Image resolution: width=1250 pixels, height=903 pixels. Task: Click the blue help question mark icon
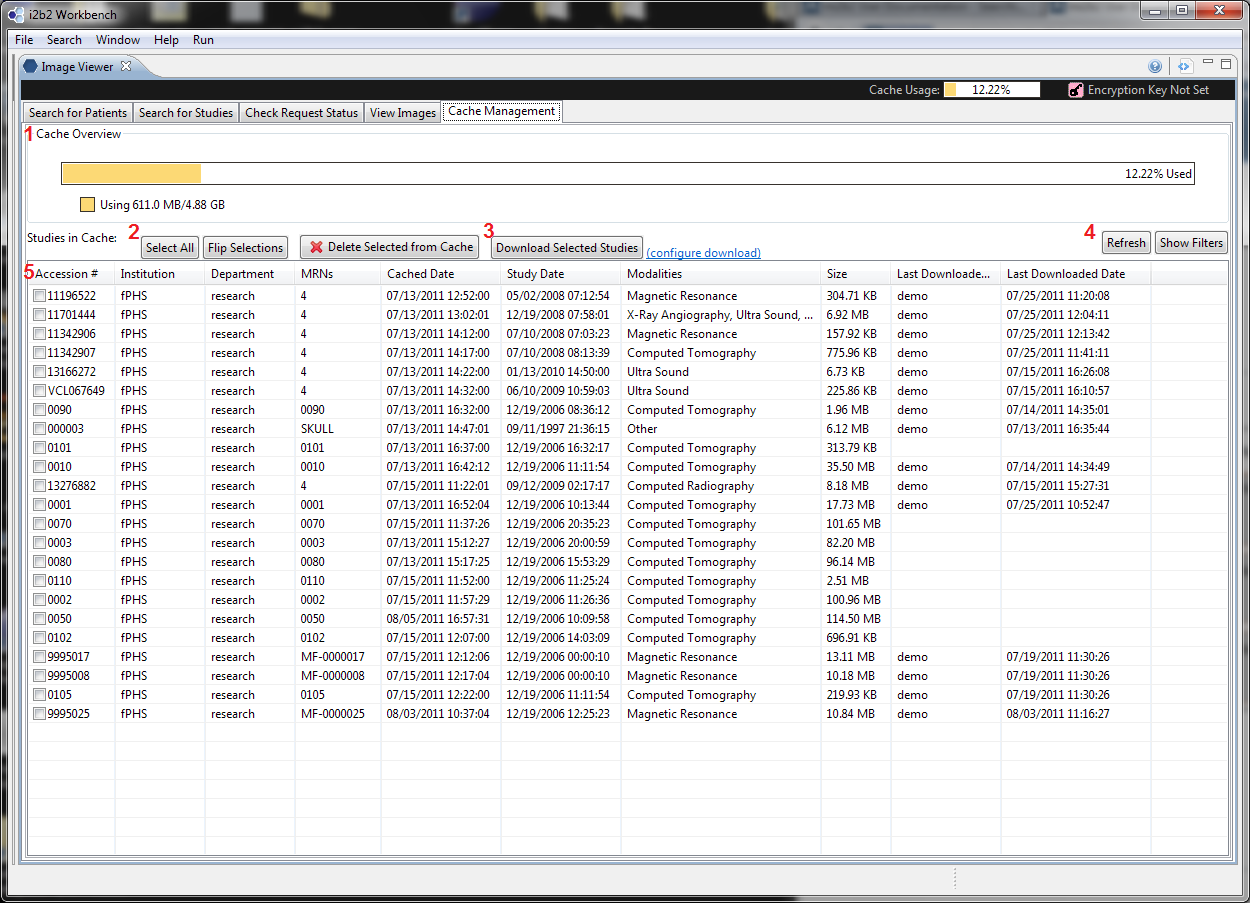tap(1155, 67)
